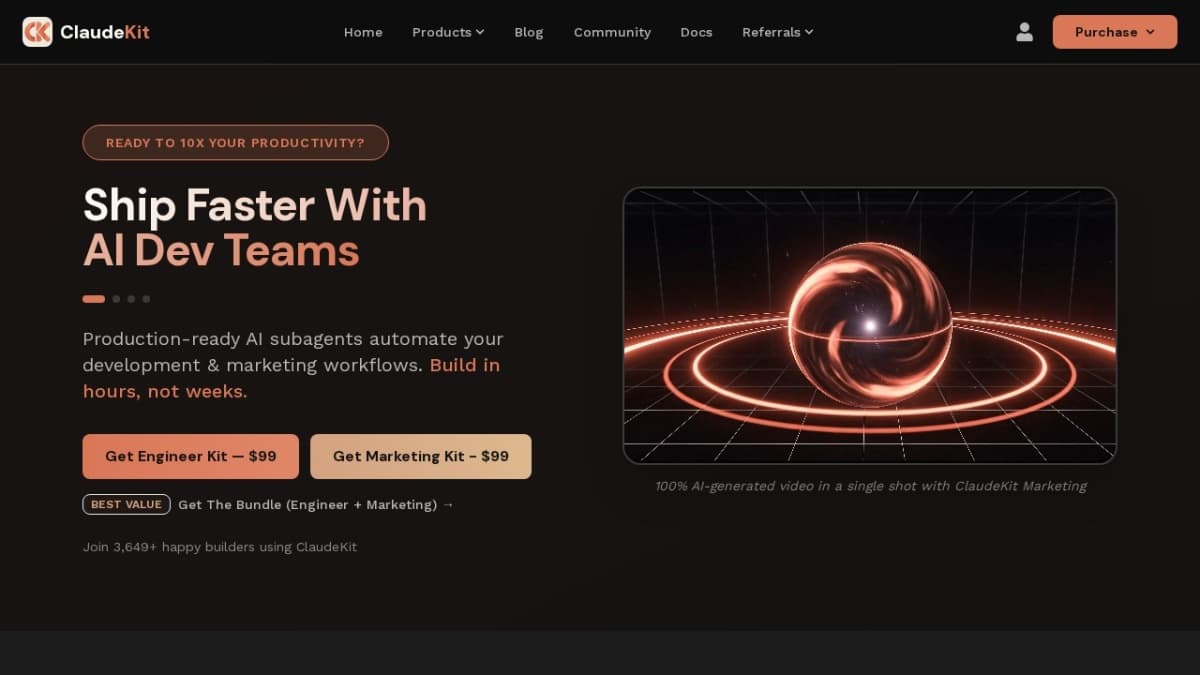Open the user account profile icon
Viewport: 1200px width, 675px height.
[x=1024, y=32]
